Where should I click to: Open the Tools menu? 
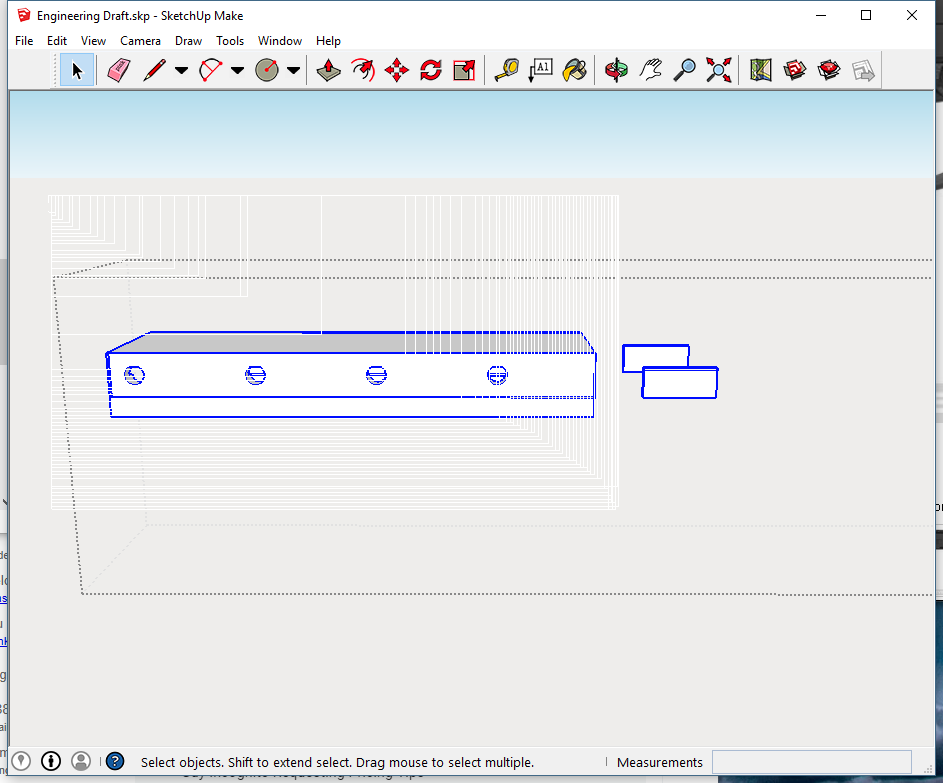point(230,41)
